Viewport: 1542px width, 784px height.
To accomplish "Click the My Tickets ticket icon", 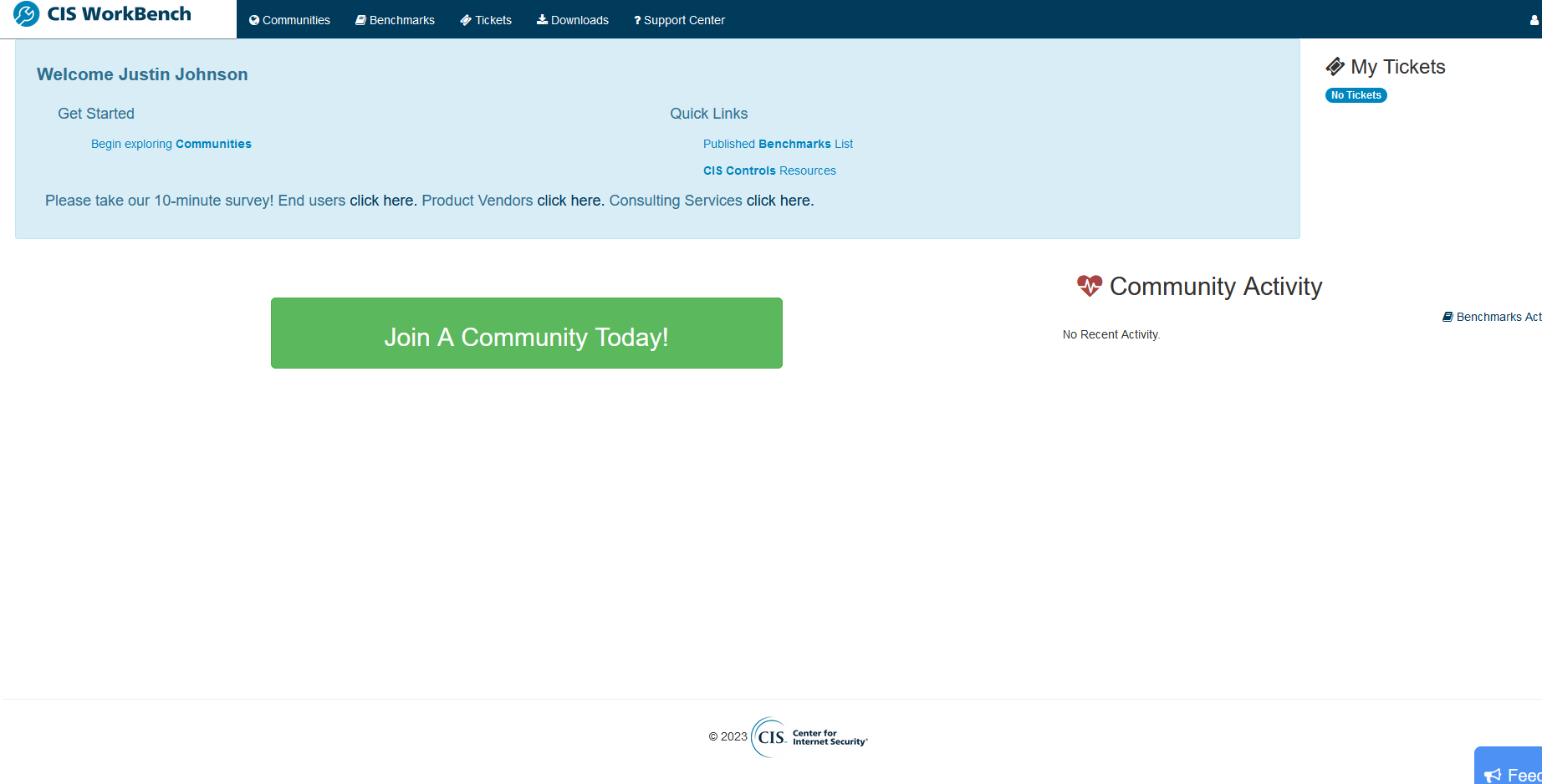I will tap(1335, 67).
